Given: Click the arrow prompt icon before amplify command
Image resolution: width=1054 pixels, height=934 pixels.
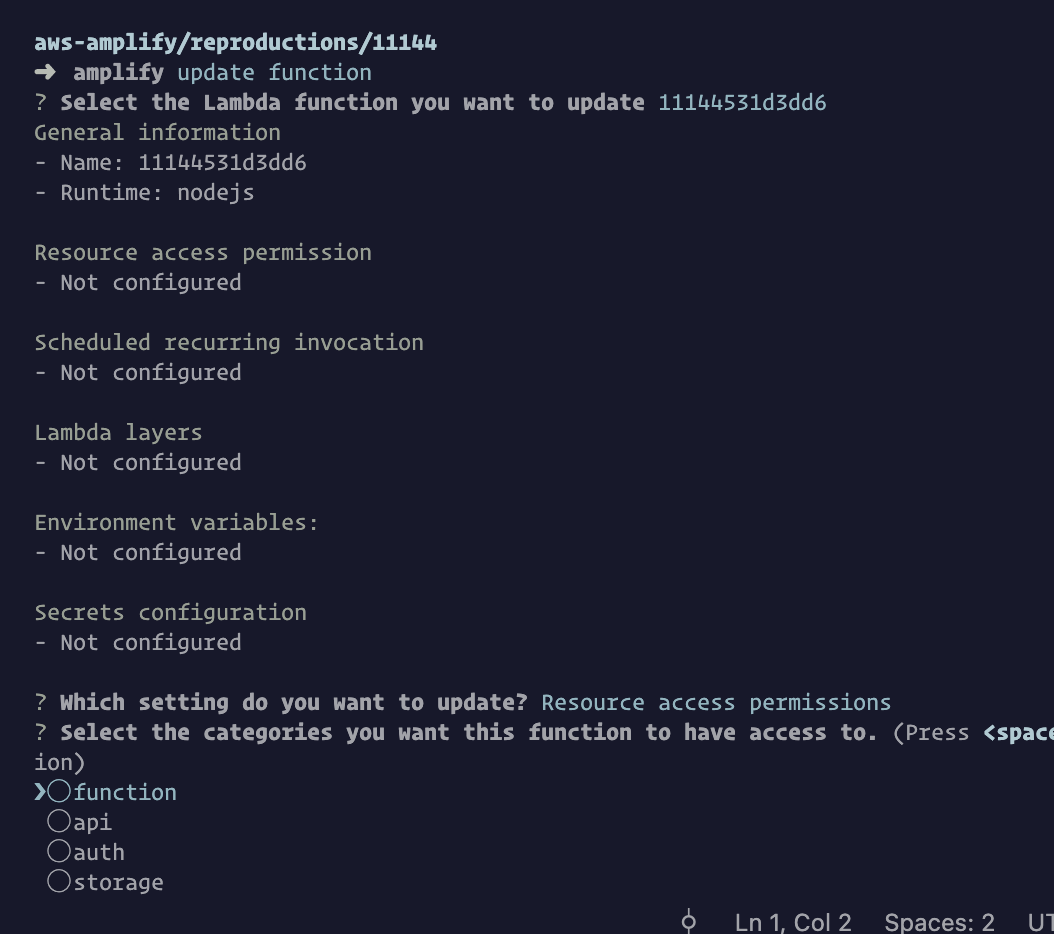Looking at the screenshot, I should click(43, 72).
